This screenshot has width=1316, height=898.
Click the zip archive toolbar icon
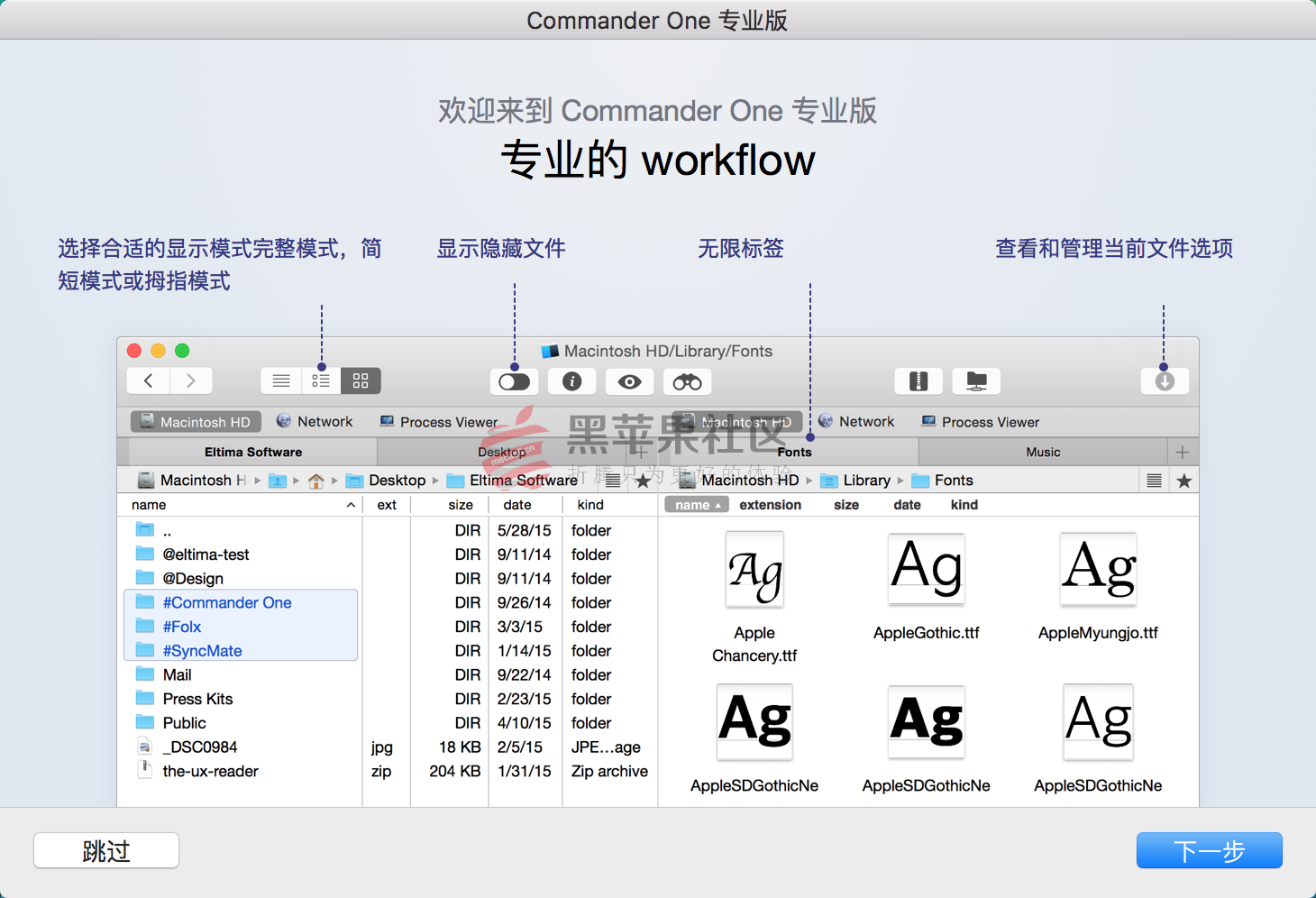pyautogui.click(x=918, y=381)
